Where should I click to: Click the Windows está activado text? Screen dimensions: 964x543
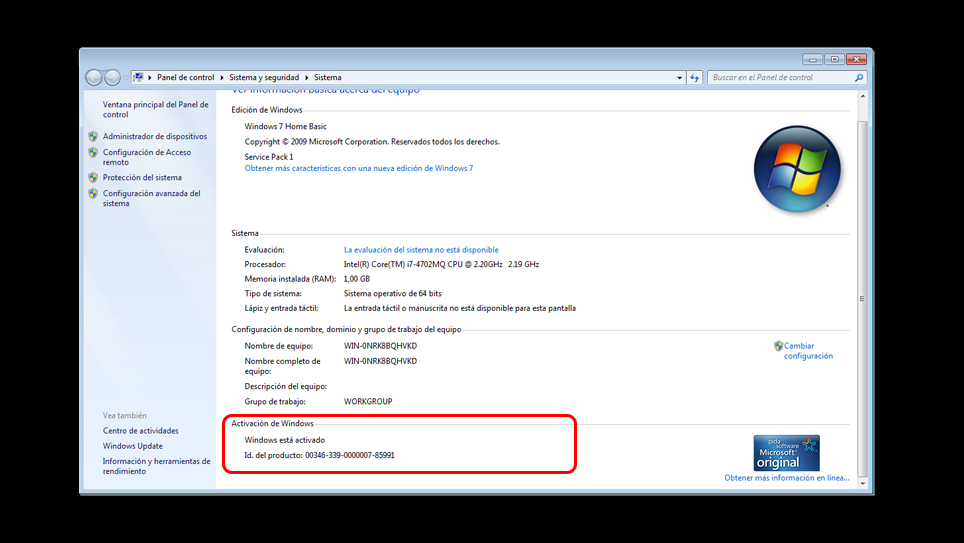[285, 440]
